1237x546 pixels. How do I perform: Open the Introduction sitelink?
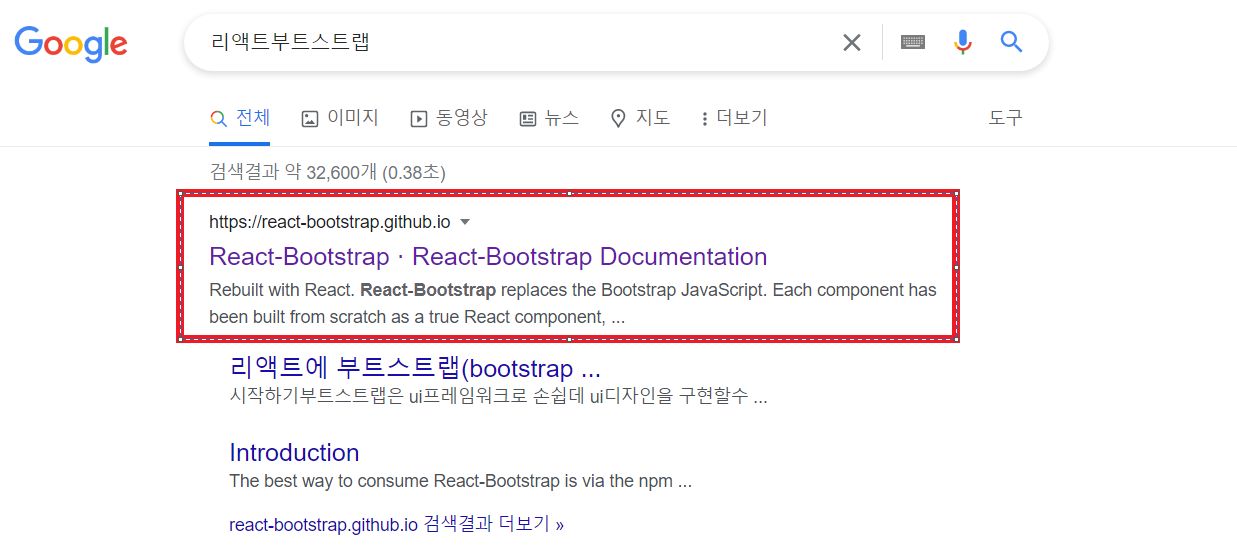pos(294,452)
